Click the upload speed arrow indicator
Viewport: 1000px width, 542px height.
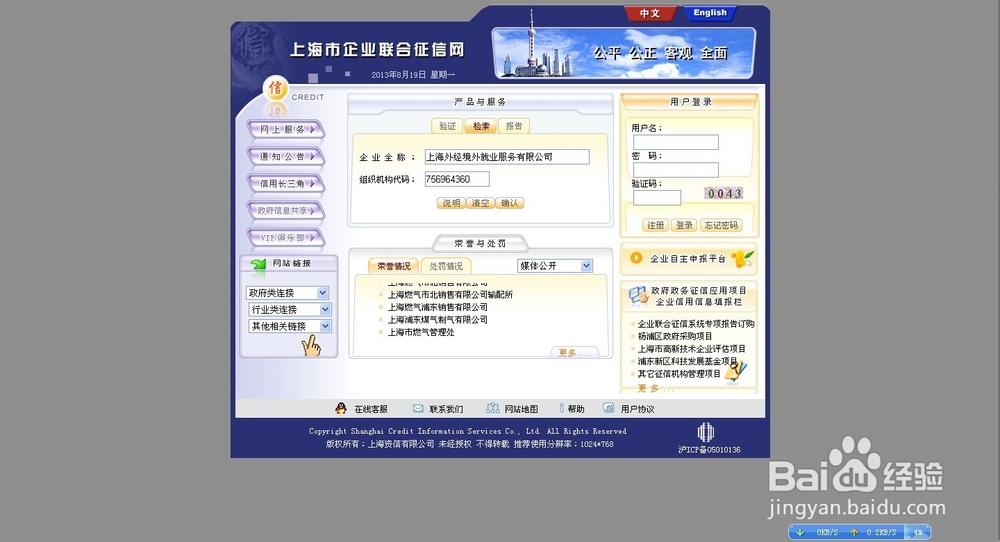(854, 532)
